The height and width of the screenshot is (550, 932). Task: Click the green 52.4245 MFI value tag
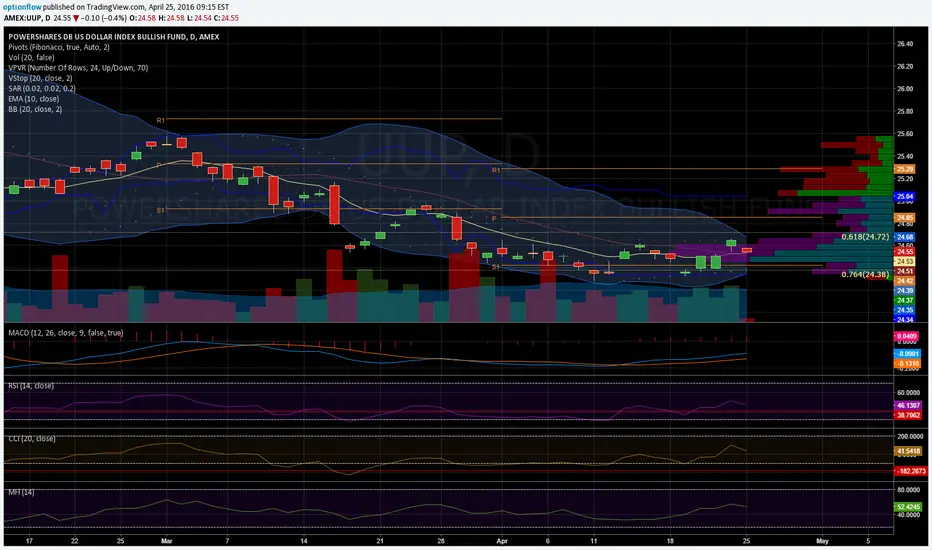tap(908, 507)
